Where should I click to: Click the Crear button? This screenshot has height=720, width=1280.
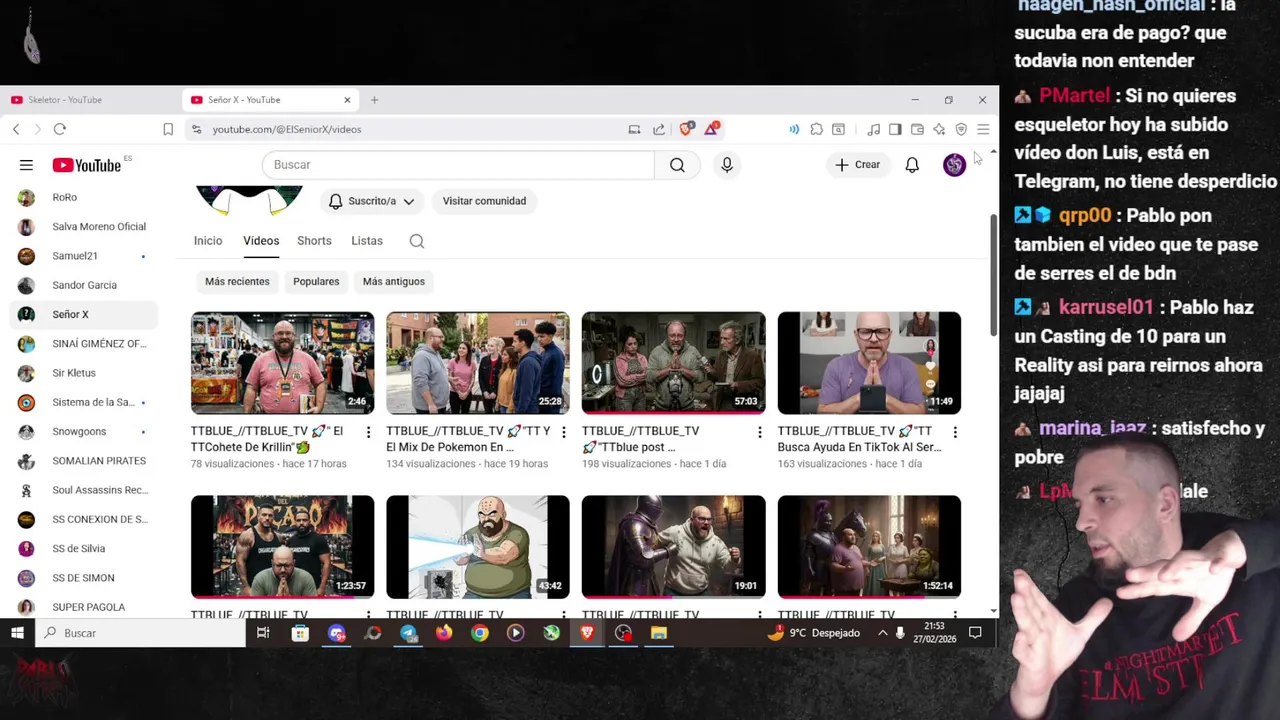coord(858,165)
